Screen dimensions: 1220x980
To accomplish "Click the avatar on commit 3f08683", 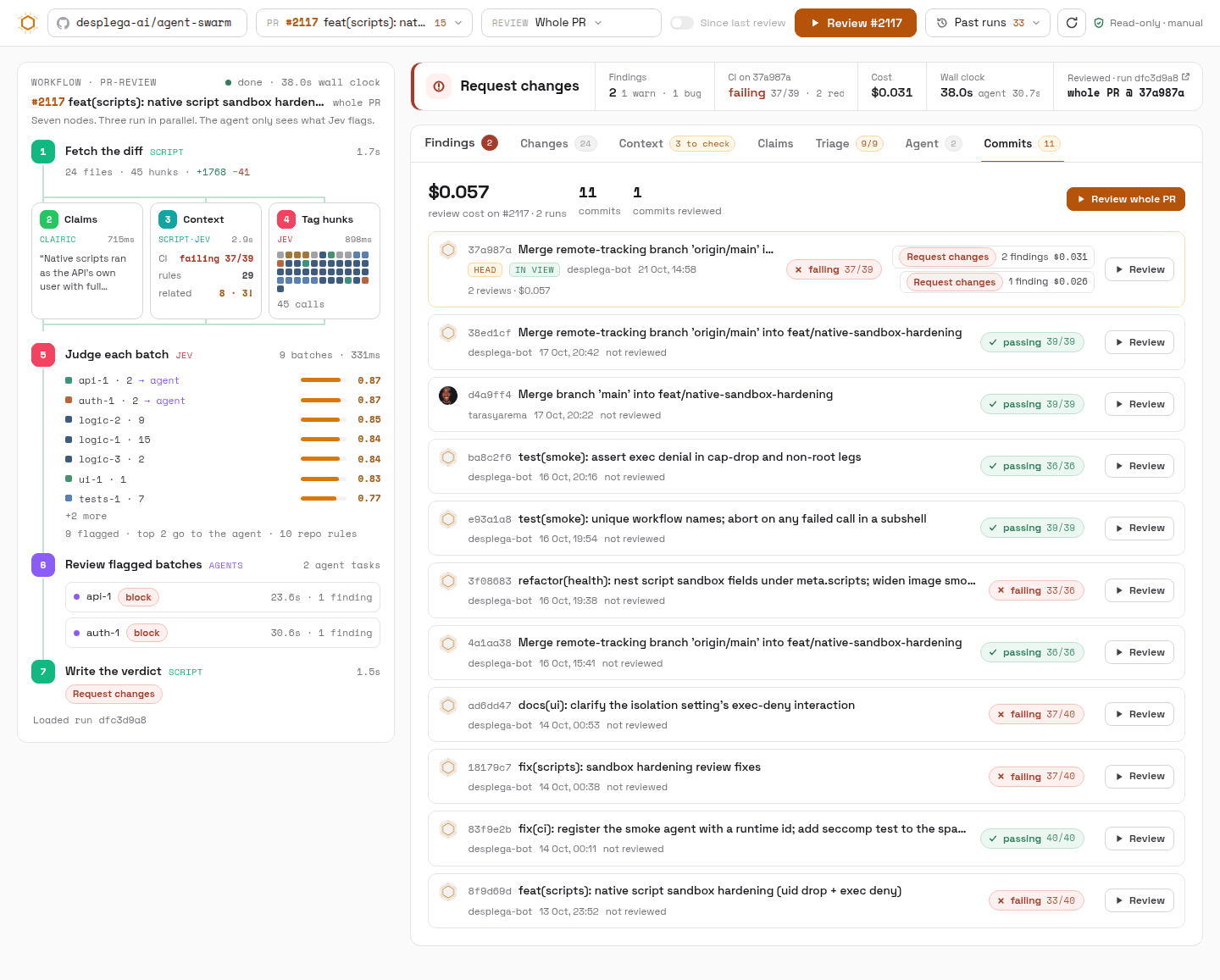I will coord(448,581).
